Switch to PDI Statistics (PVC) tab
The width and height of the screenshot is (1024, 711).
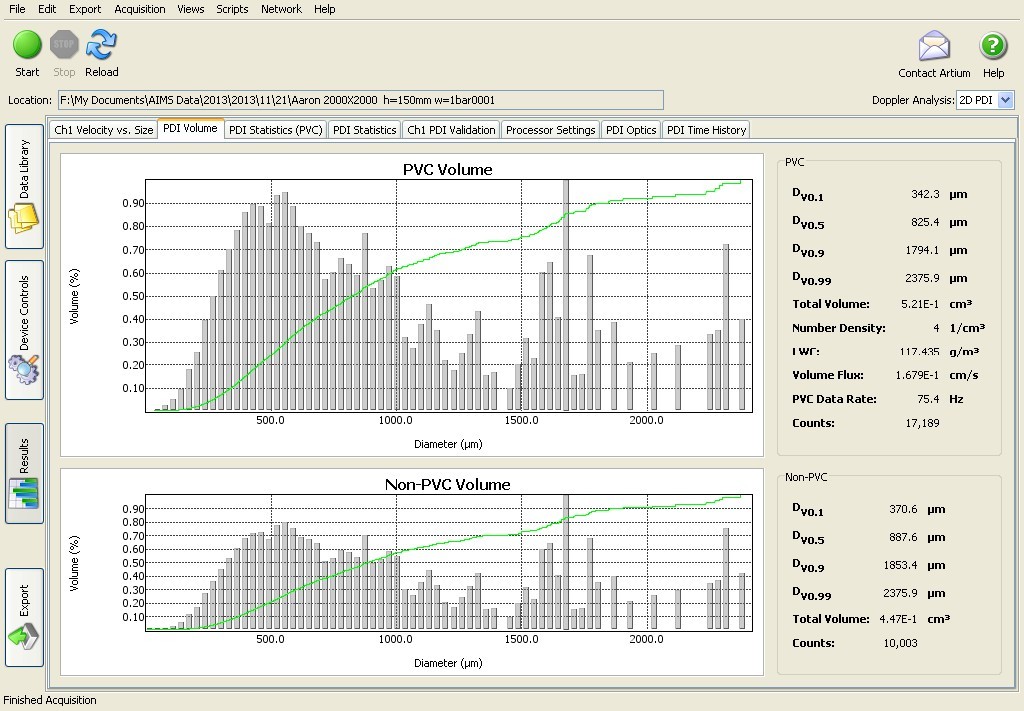[x=275, y=130]
